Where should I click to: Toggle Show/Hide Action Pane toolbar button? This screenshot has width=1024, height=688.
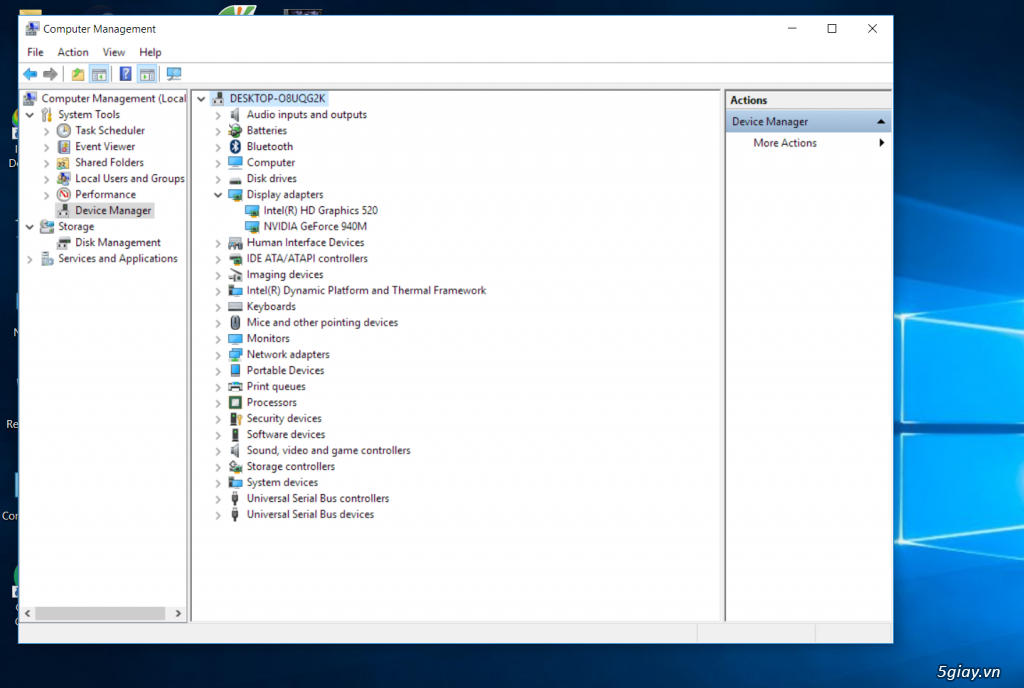tap(147, 74)
